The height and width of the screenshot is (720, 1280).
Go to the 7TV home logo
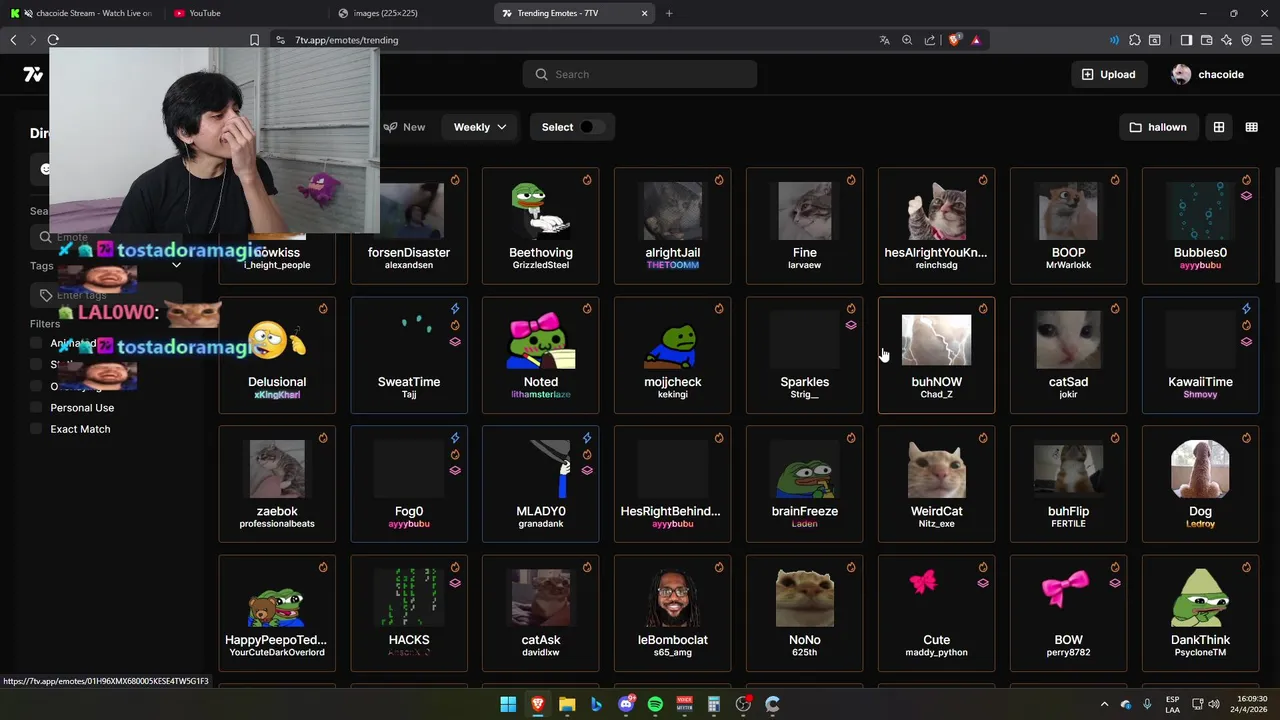33,74
